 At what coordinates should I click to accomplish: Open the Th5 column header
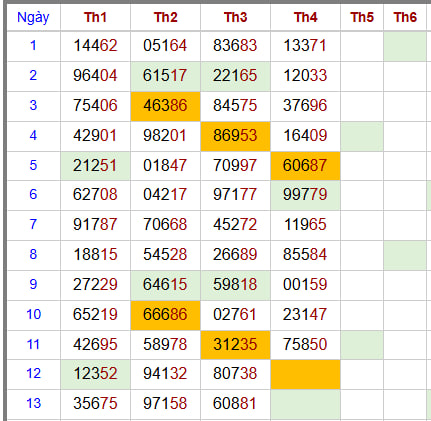(362, 17)
